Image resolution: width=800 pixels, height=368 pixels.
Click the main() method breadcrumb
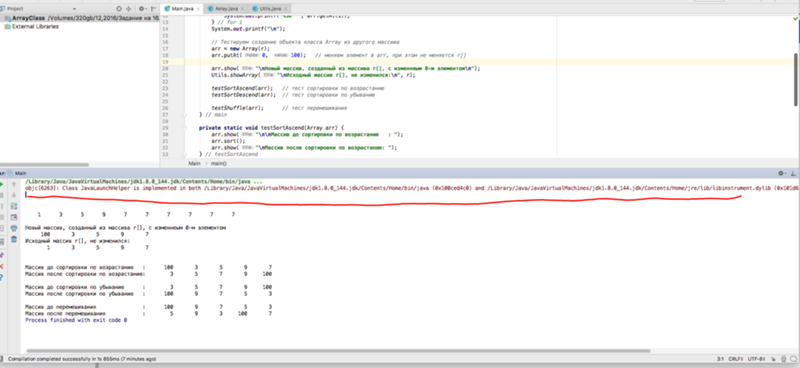218,163
